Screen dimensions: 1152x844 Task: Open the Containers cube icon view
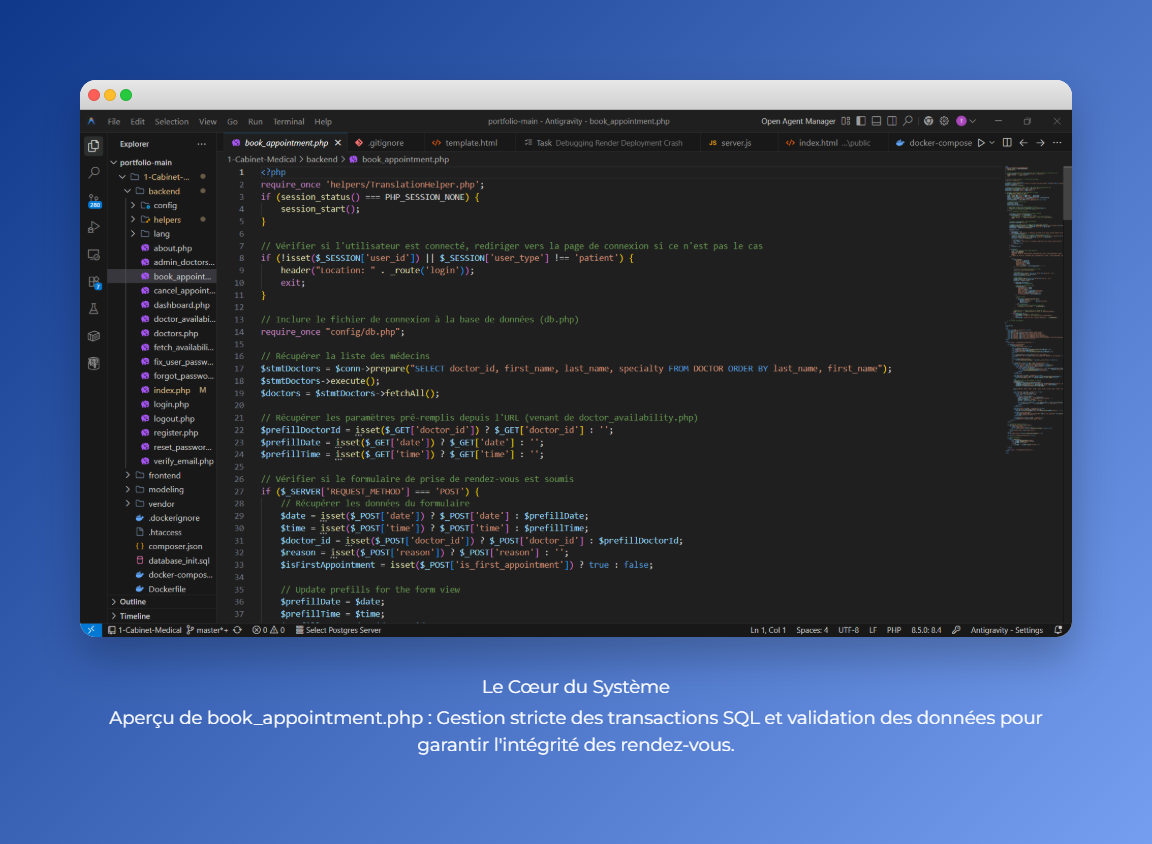[x=93, y=336]
